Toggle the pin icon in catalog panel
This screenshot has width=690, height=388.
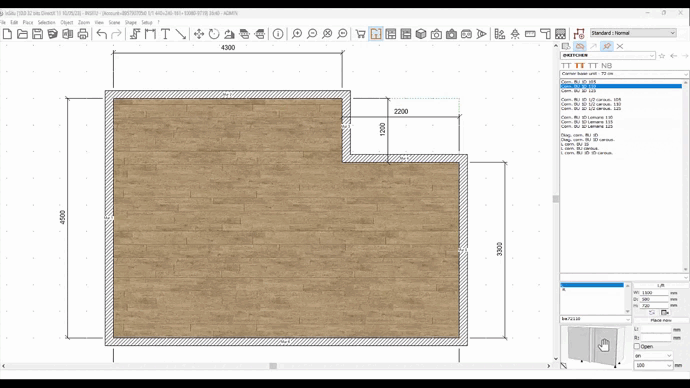(607, 46)
